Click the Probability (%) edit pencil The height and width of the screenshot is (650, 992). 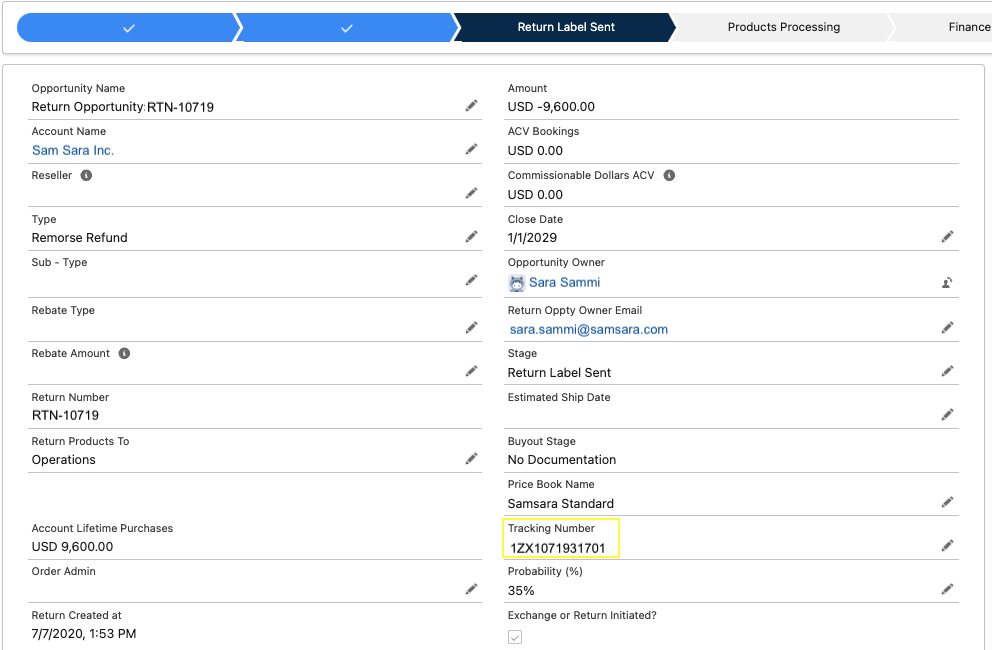point(947,589)
